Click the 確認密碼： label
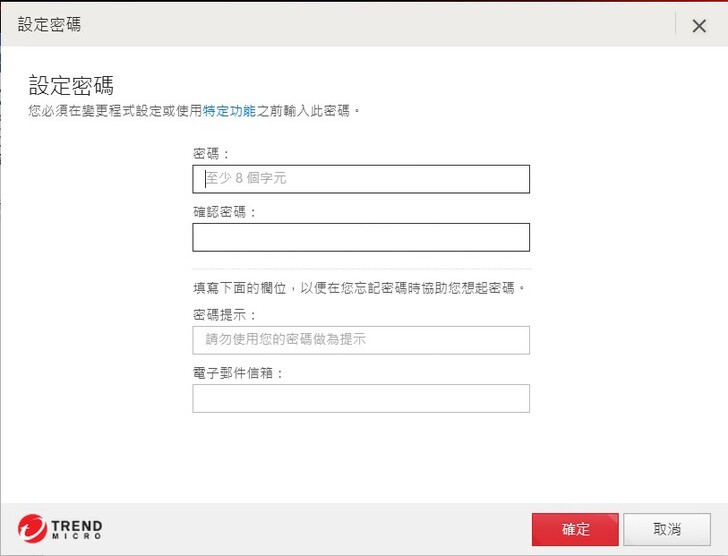This screenshot has width=728, height=556. (x=225, y=212)
